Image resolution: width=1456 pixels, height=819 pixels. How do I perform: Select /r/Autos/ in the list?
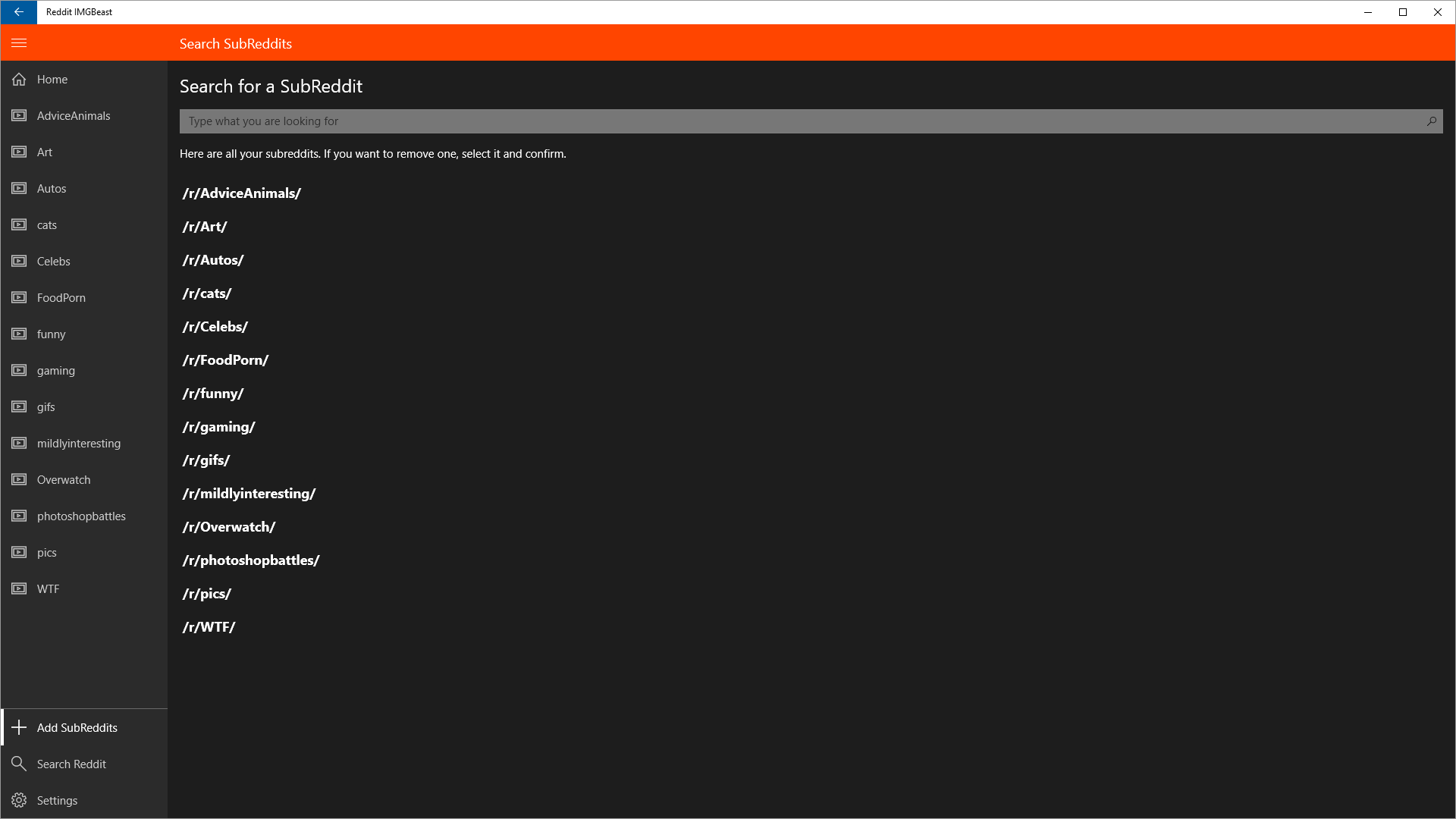(213, 260)
